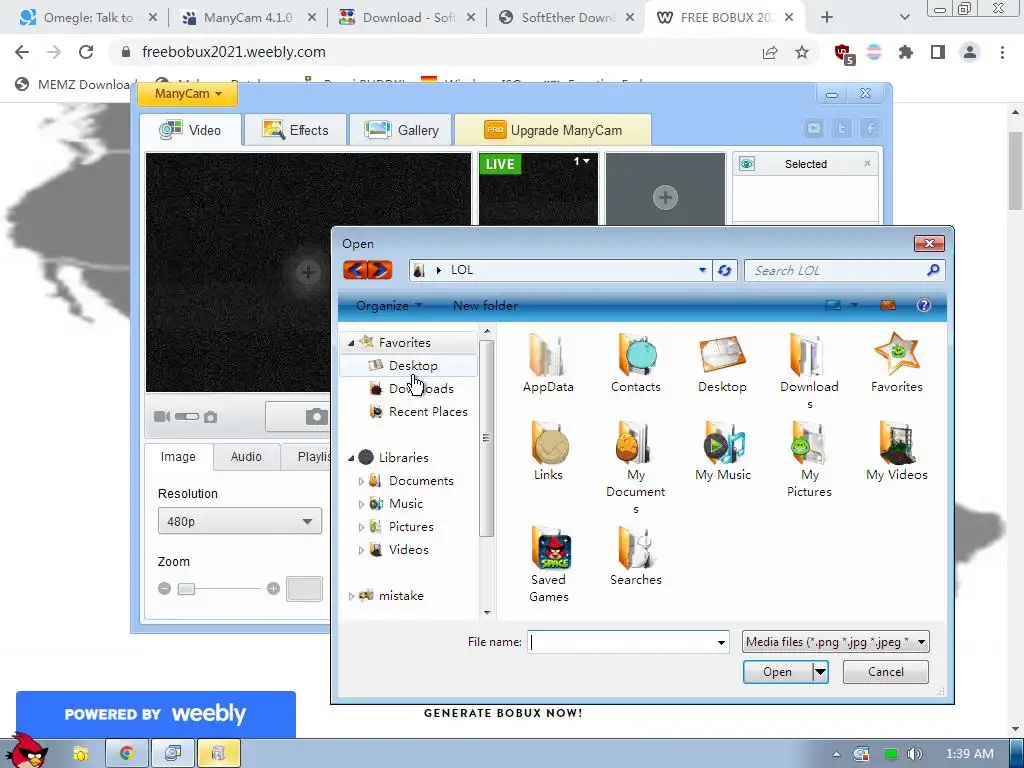Open the Open dialog help icon

[x=923, y=305]
